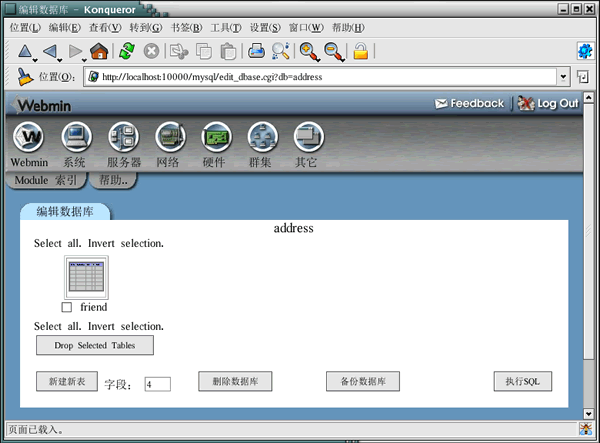Clear location bar with broom icon
Viewport: 600px width, 443px height.
click(25, 77)
